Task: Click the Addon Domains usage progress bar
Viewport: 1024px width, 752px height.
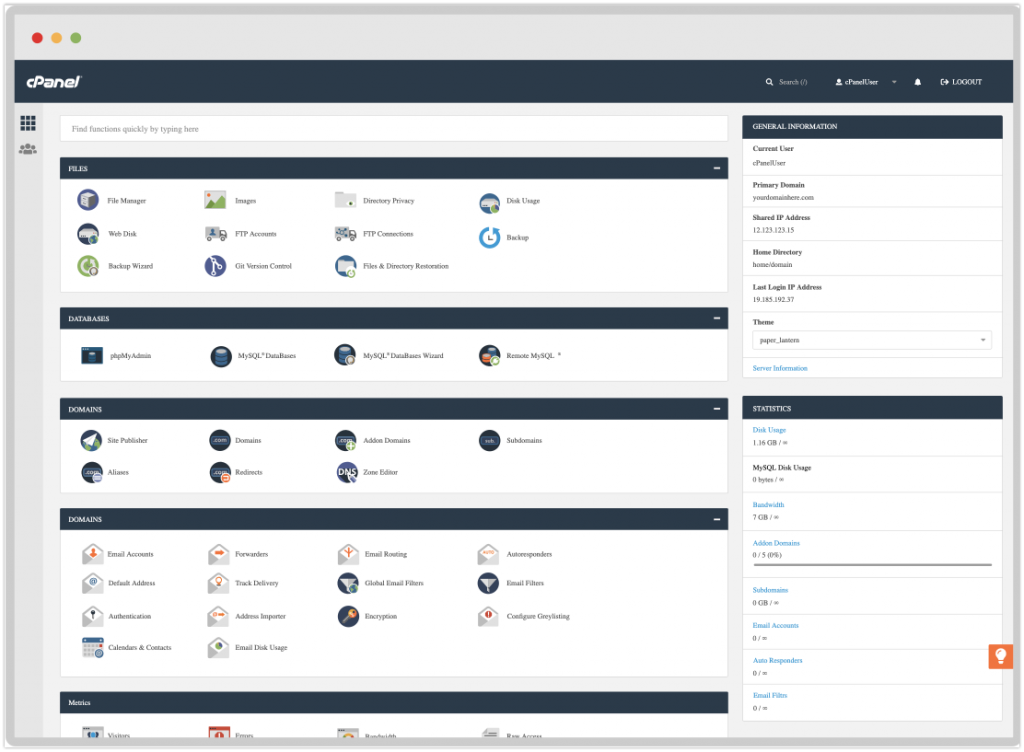Action: click(872, 565)
